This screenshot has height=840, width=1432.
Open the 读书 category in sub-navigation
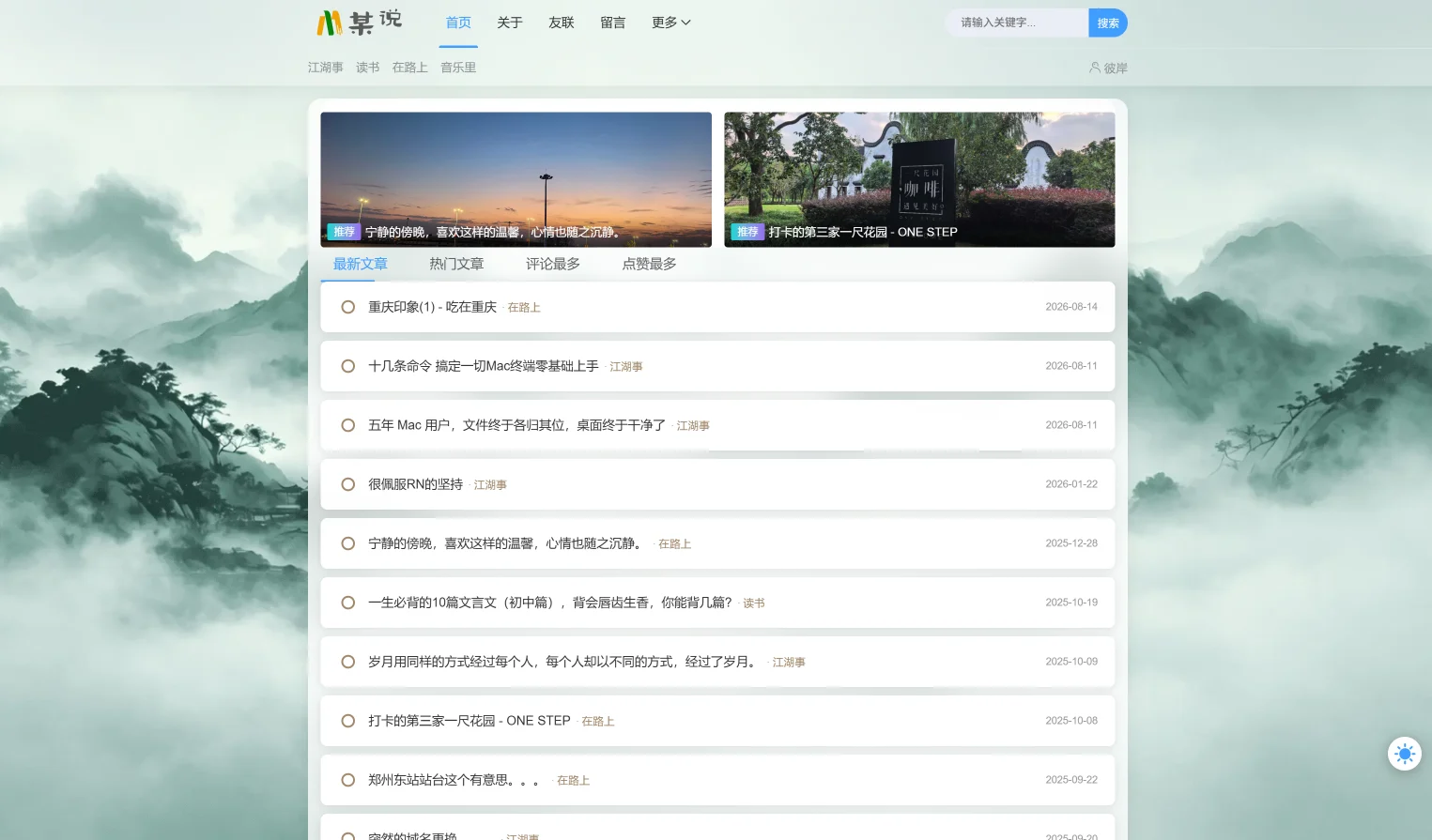(368, 68)
